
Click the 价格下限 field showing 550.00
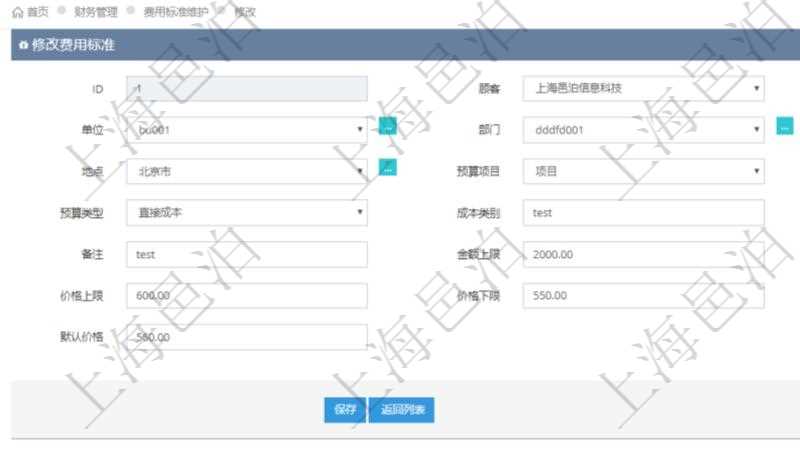(643, 296)
